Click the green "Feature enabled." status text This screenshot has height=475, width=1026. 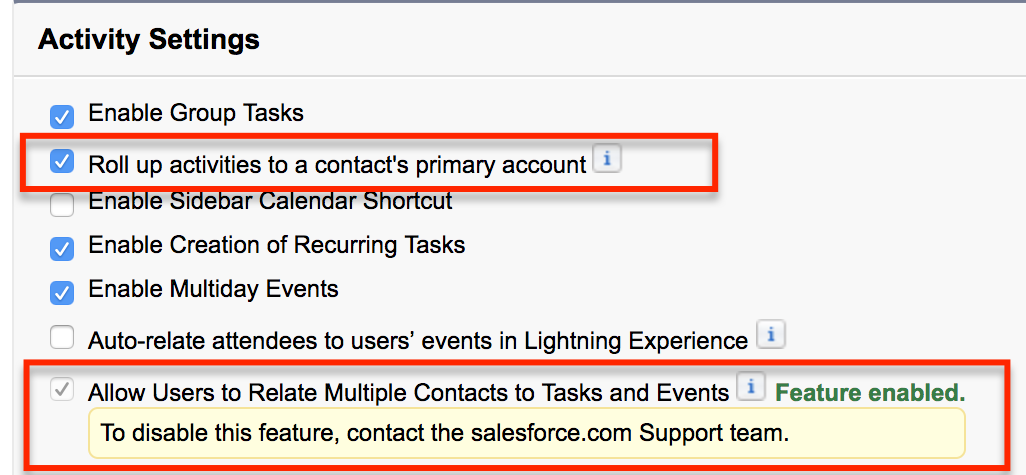(870, 393)
